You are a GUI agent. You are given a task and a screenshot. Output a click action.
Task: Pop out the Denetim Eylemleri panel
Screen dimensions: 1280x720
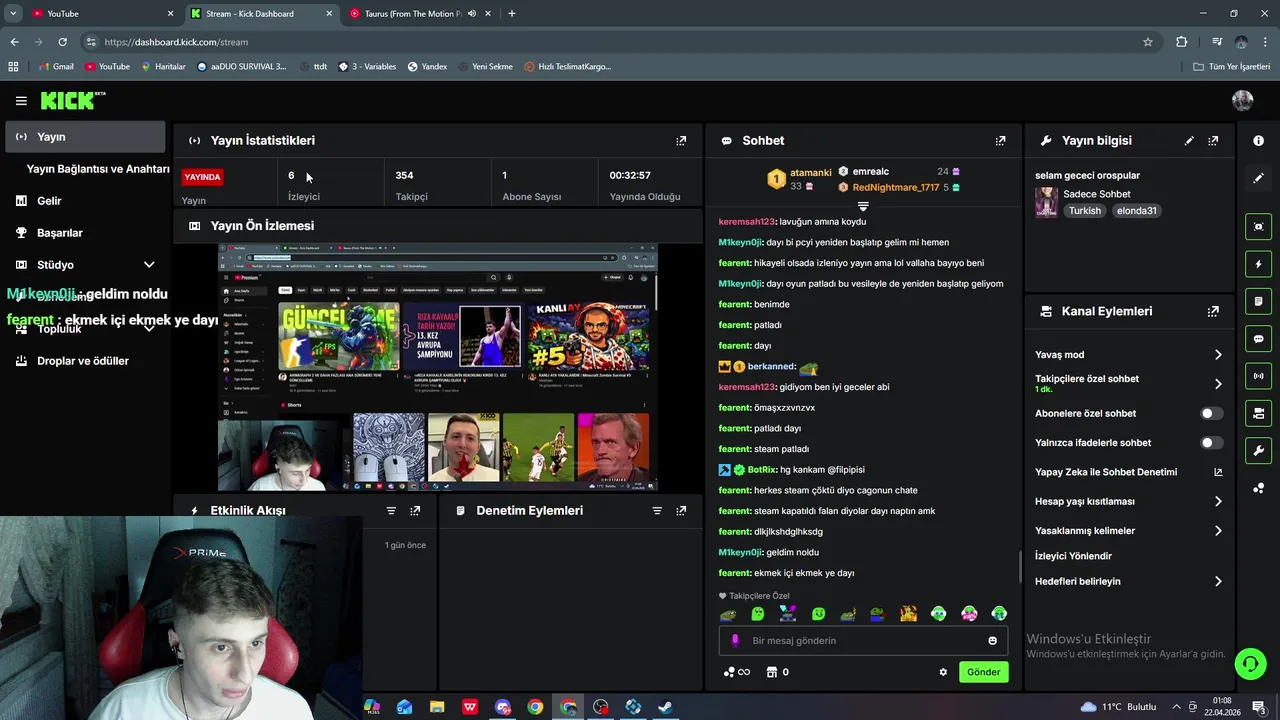(681, 510)
